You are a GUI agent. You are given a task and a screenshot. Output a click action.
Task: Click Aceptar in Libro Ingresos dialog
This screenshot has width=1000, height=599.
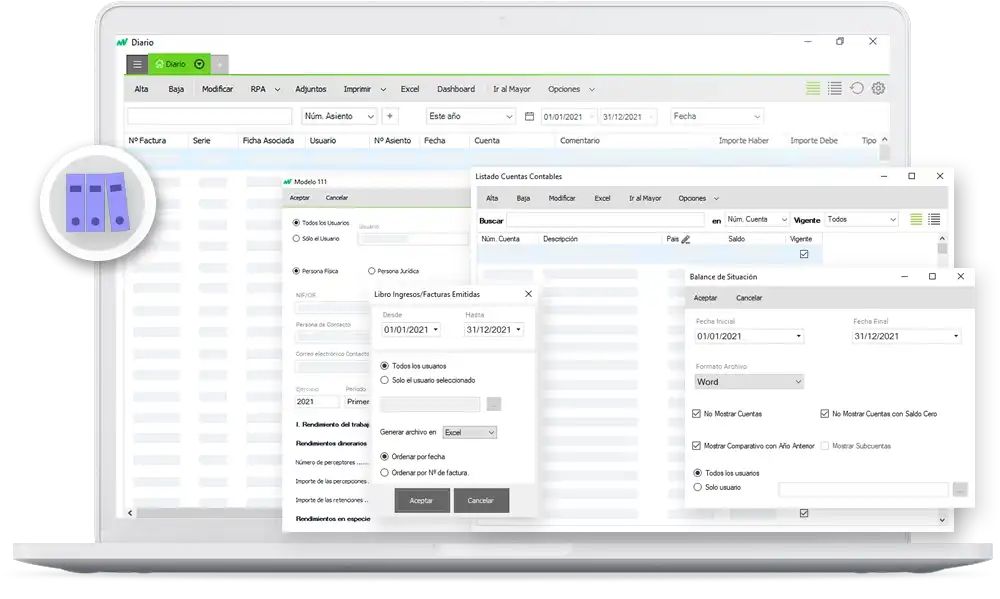click(x=421, y=500)
